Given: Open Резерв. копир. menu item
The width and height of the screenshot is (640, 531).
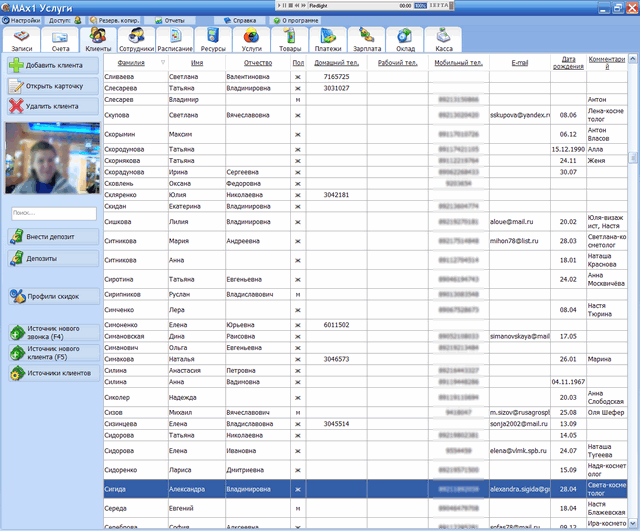Looking at the screenshot, I should 115,20.
